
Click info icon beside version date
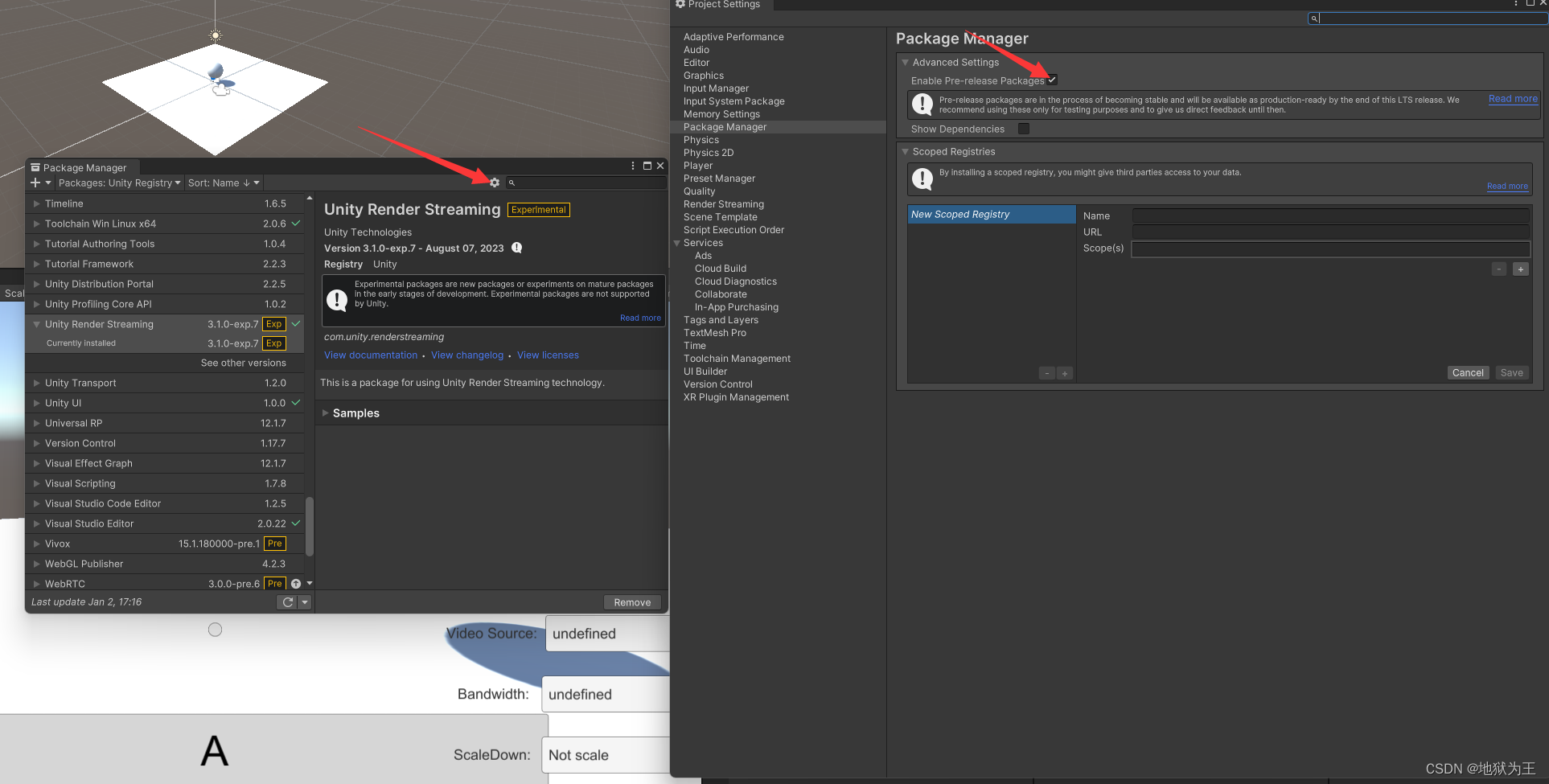coord(517,248)
